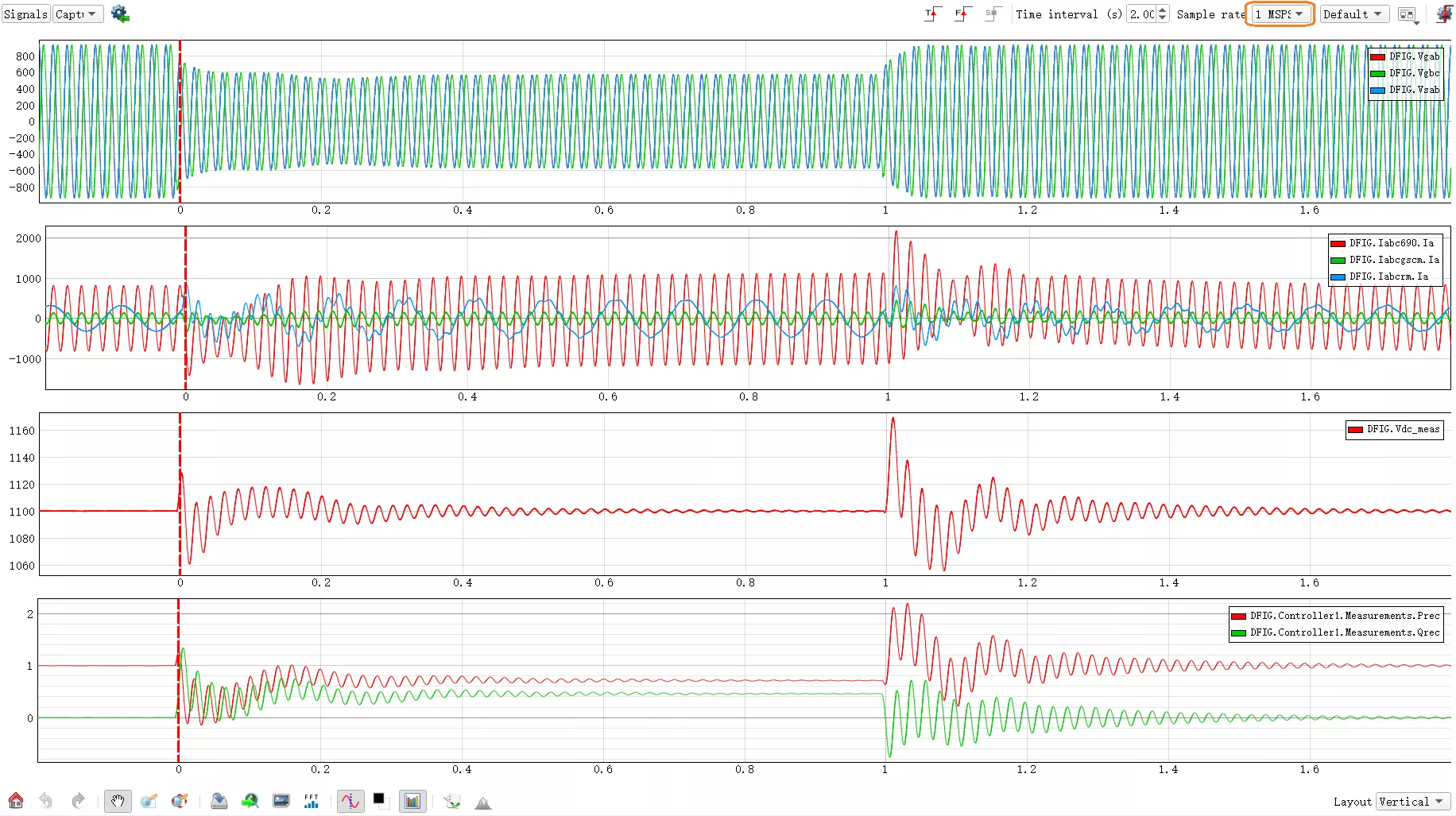This screenshot has height=816, width=1456.
Task: Increase the time interval stepper value
Action: click(1163, 10)
